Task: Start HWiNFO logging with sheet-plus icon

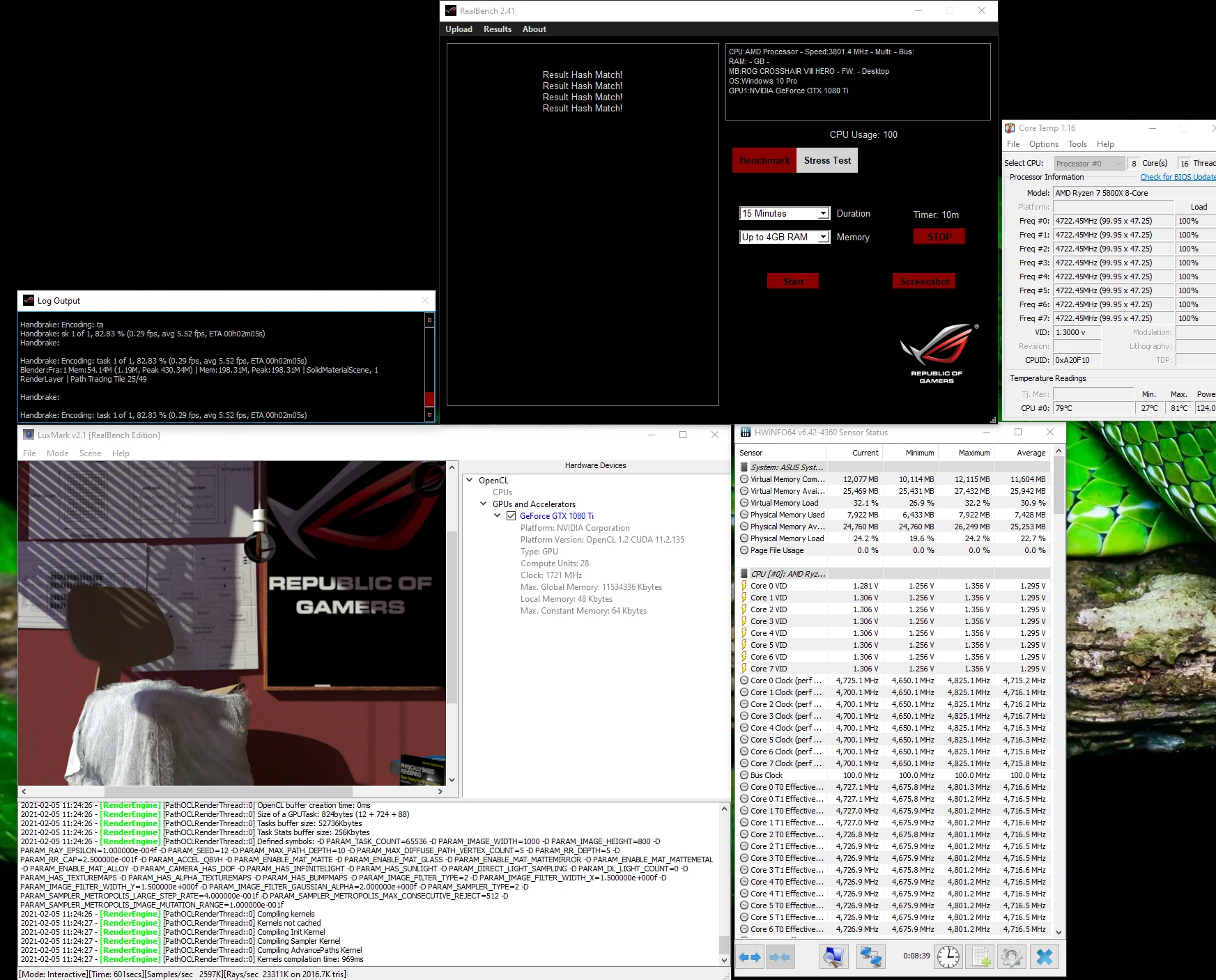Action: [x=981, y=957]
